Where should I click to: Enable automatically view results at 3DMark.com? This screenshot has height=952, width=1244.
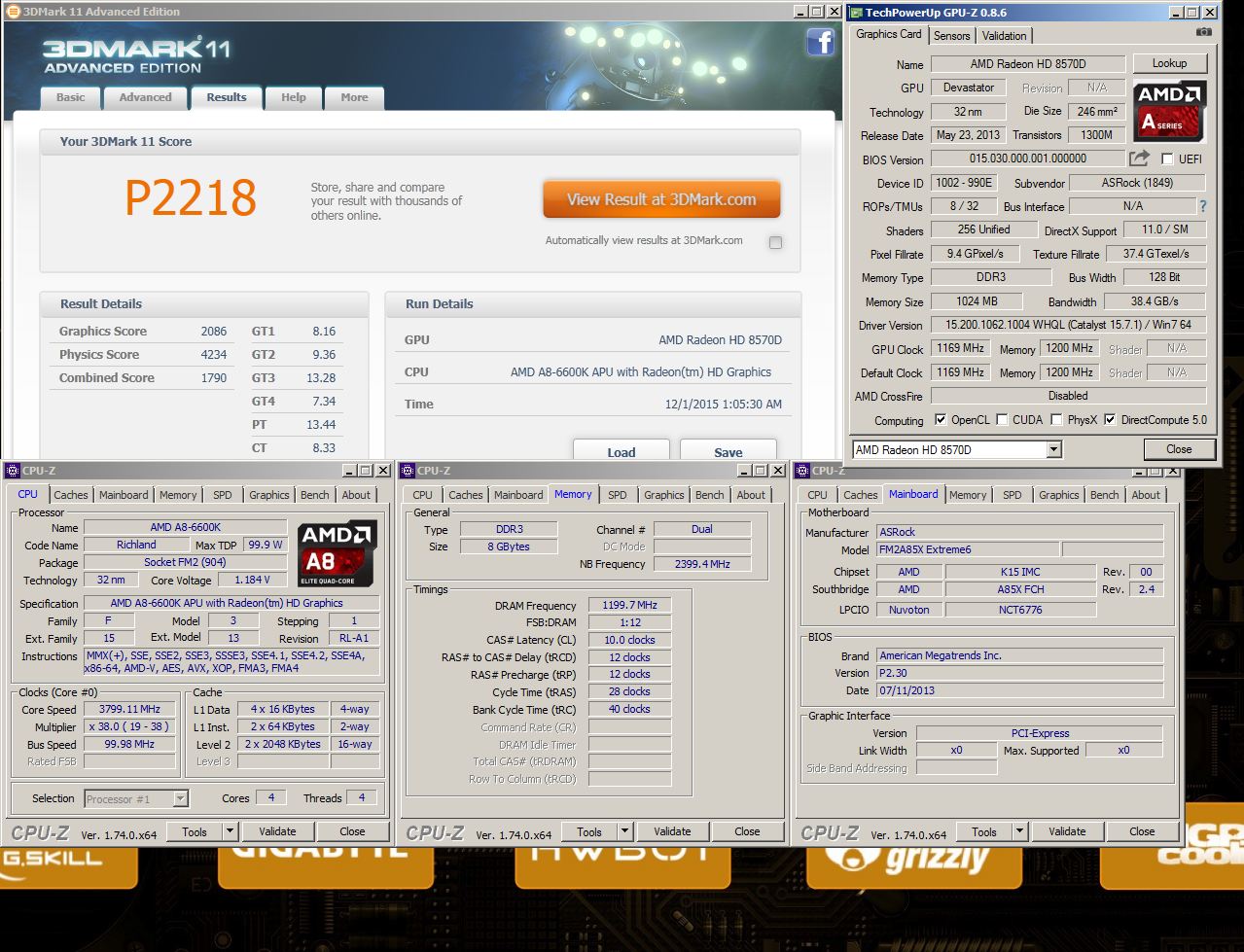[x=775, y=242]
